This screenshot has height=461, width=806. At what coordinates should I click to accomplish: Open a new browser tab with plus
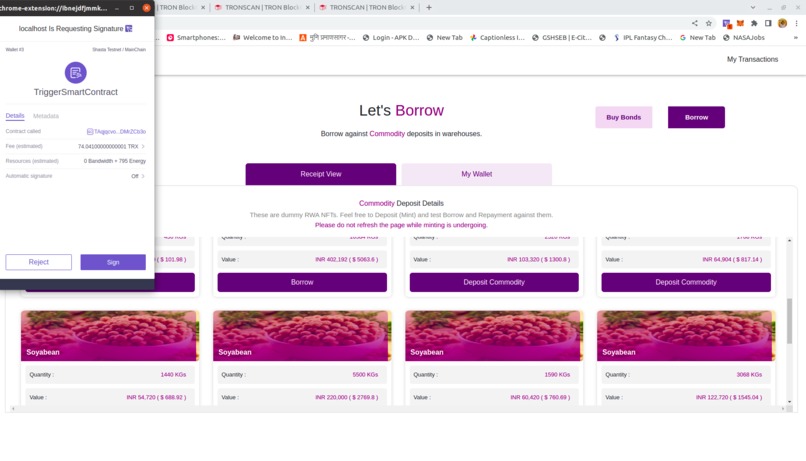pyautogui.click(x=429, y=8)
